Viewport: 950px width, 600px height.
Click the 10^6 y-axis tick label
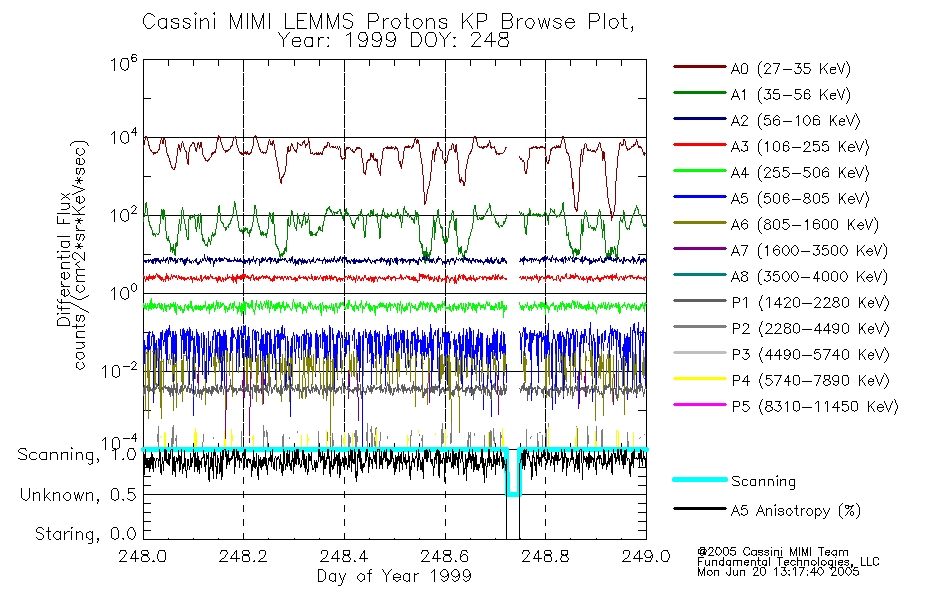[x=123, y=63]
